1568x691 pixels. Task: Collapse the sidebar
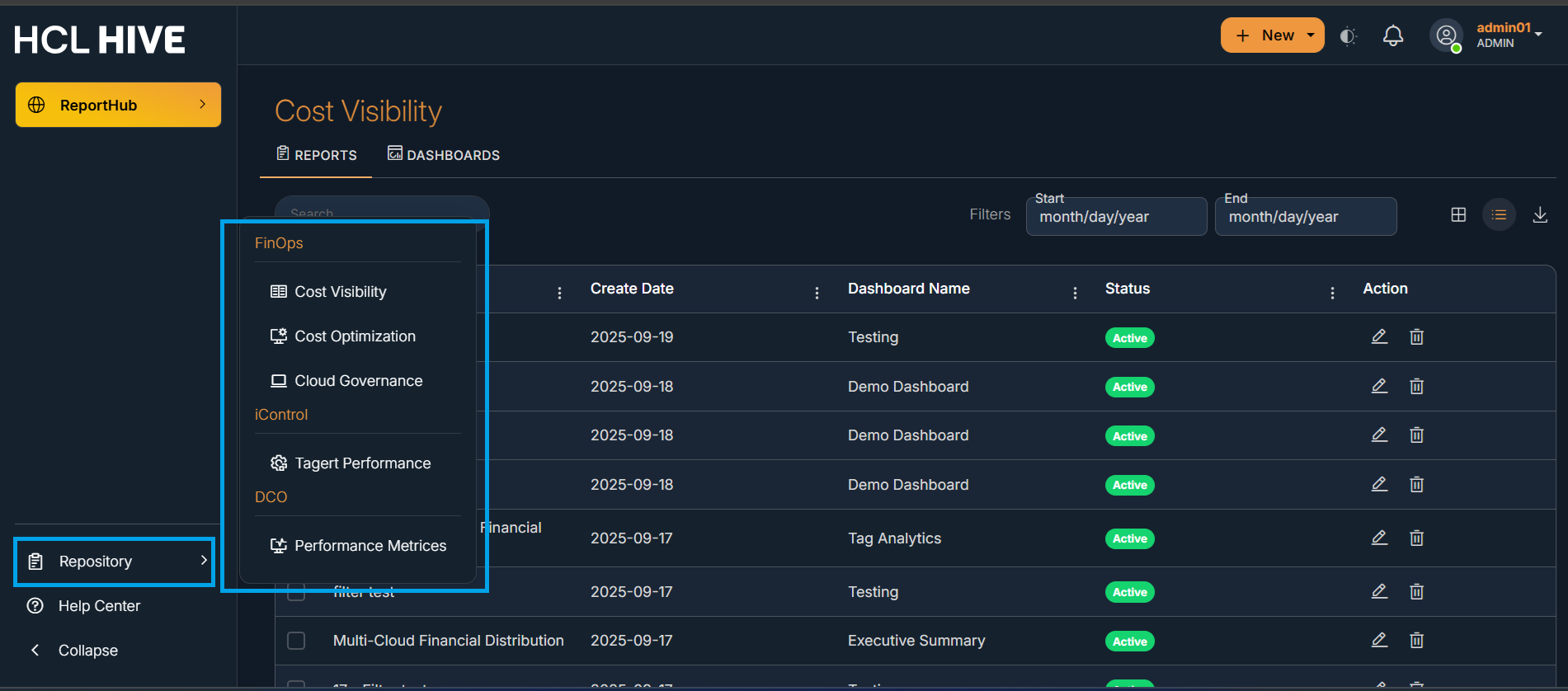pyautogui.click(x=87, y=651)
